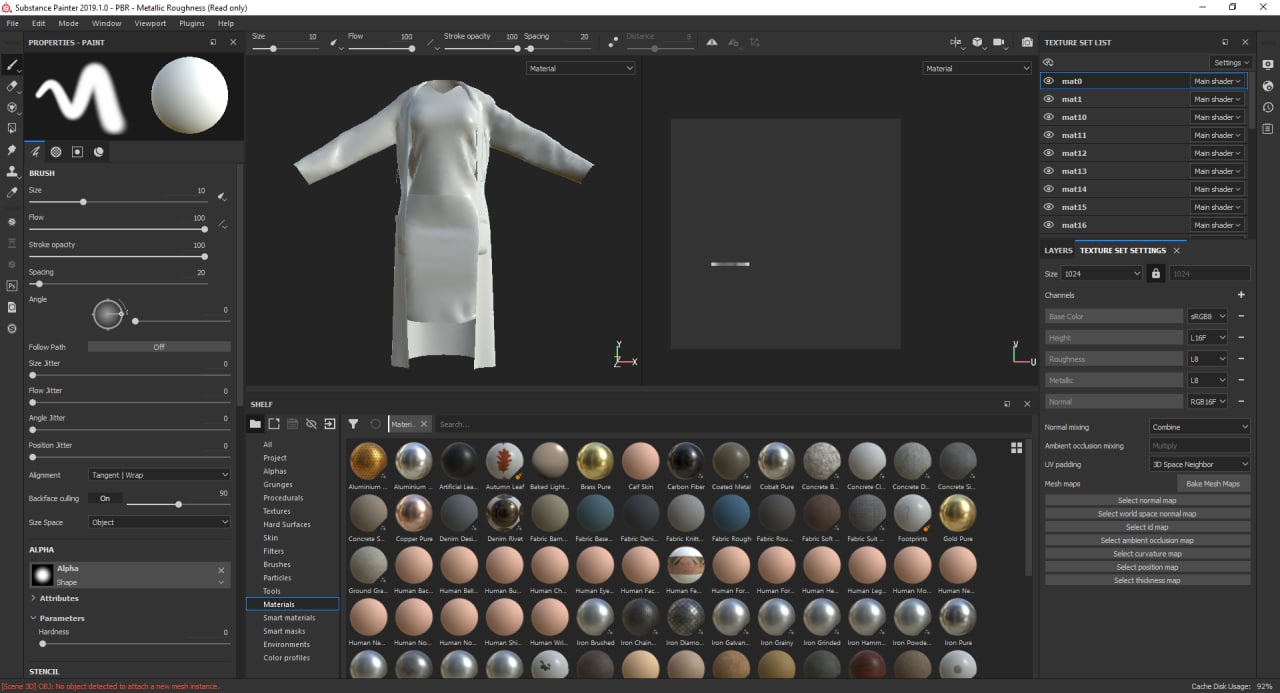
Task: Open the File menu
Action: pyautogui.click(x=12, y=23)
